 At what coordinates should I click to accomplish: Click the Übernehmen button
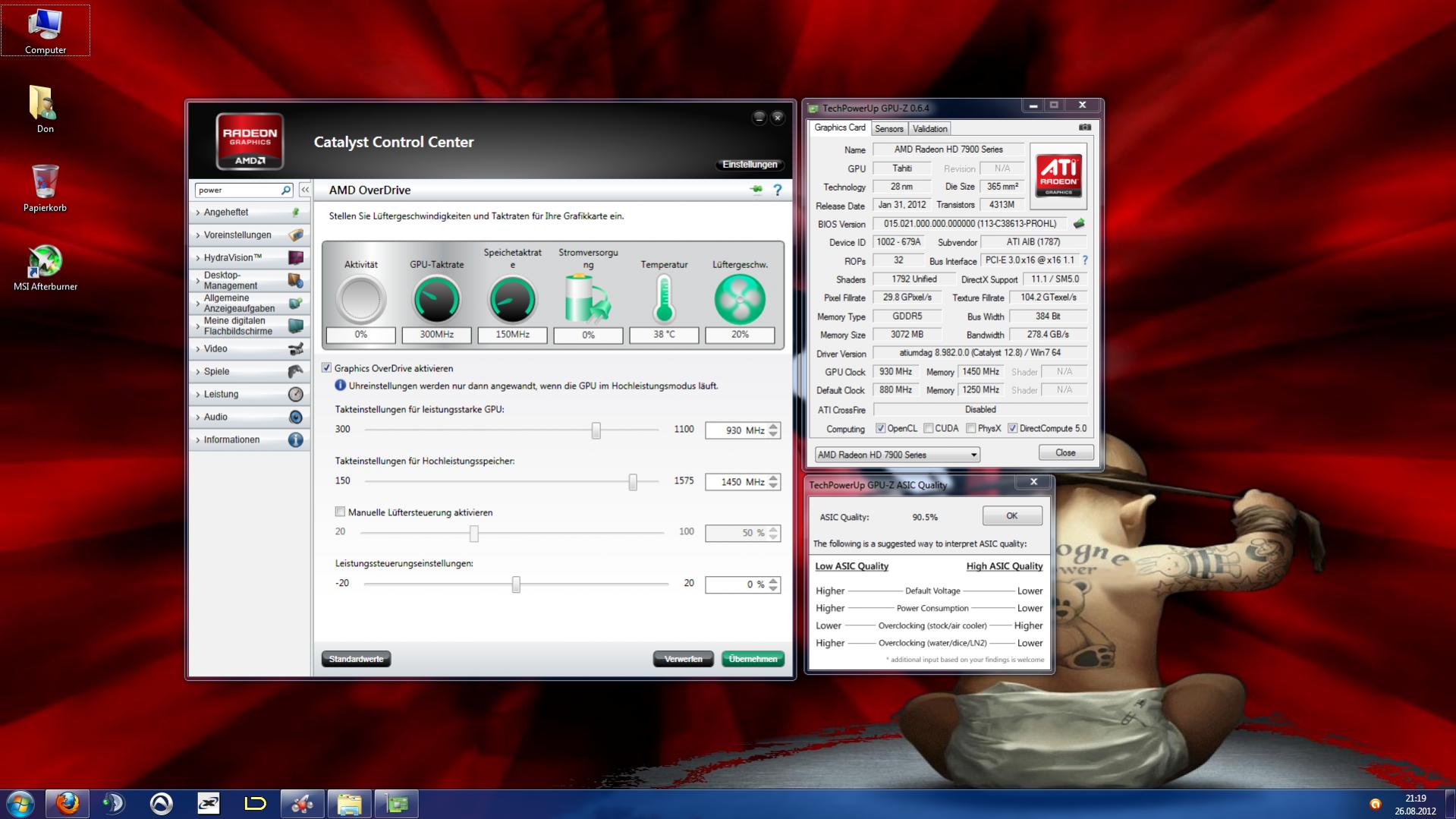pyautogui.click(x=753, y=659)
